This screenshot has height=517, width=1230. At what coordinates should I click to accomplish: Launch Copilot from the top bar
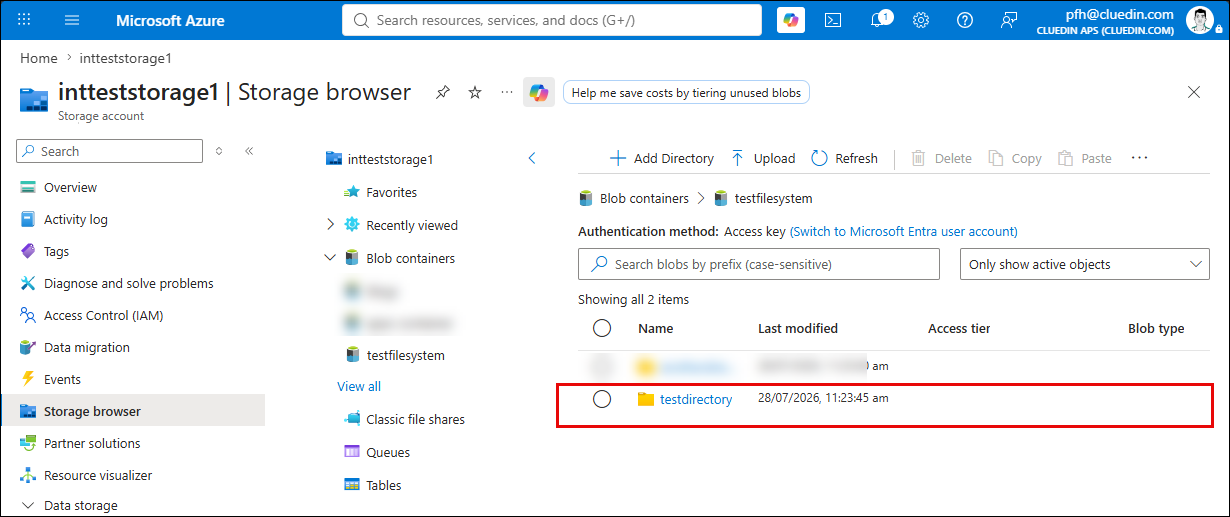click(791, 20)
